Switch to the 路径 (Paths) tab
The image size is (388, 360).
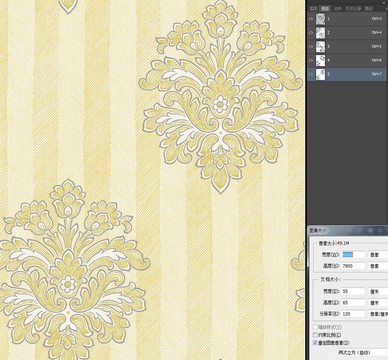pos(369,9)
